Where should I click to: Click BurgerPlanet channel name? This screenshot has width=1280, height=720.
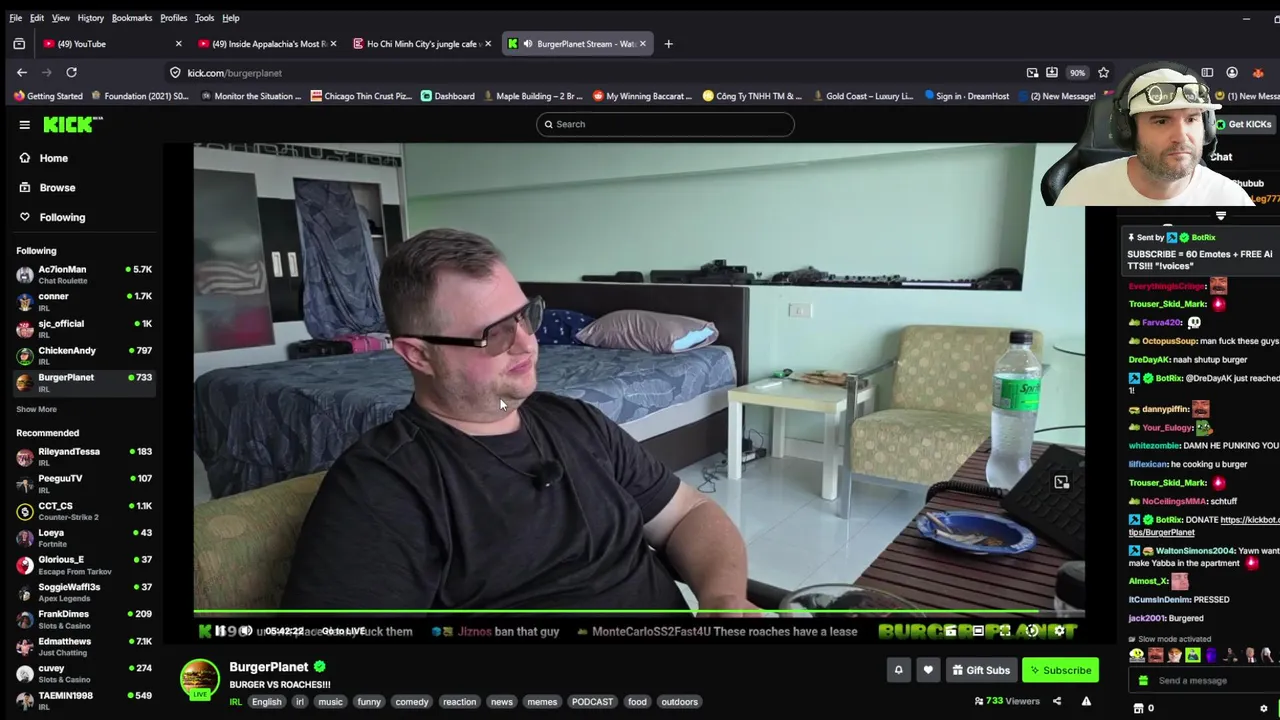click(x=269, y=667)
